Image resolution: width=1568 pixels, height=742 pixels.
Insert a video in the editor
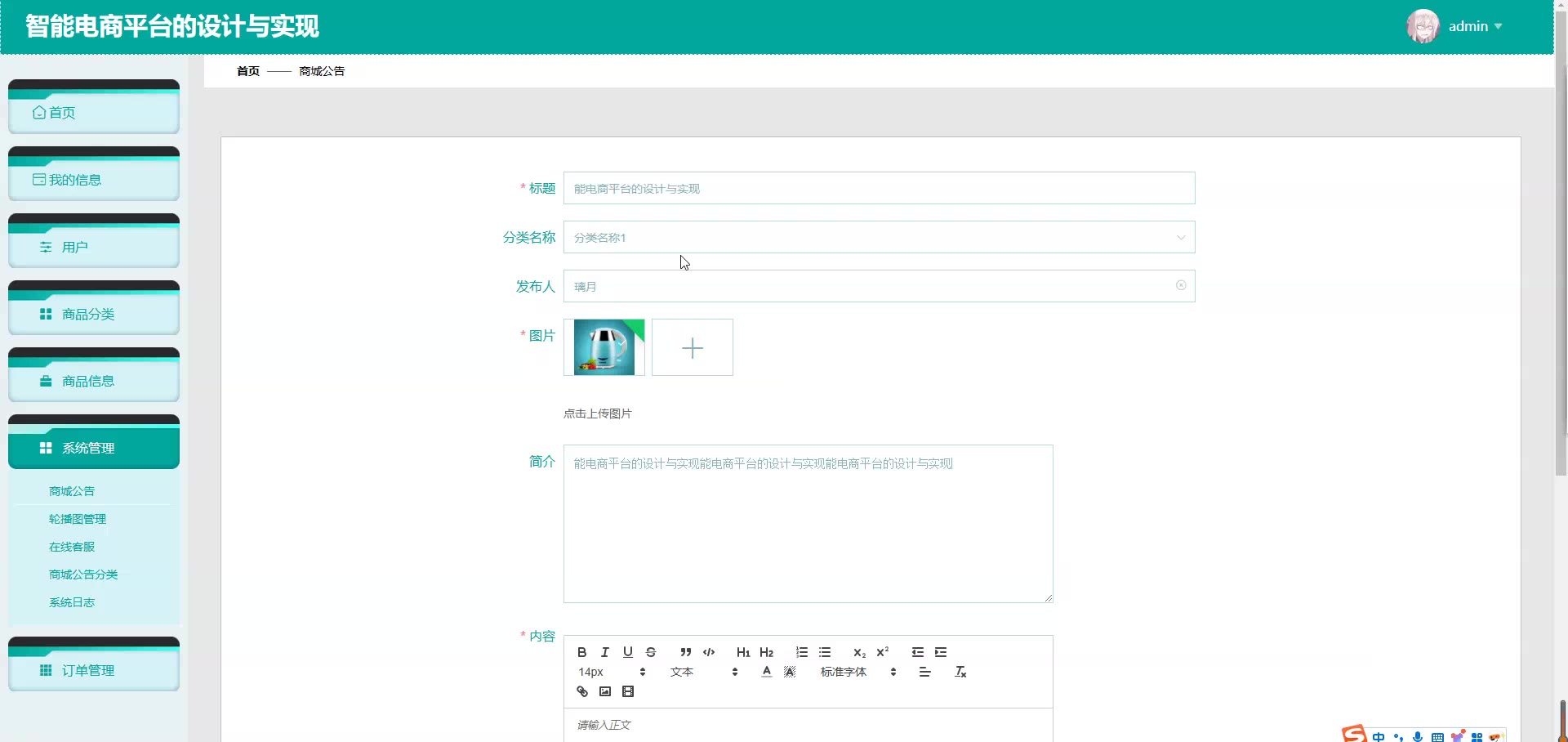(628, 691)
